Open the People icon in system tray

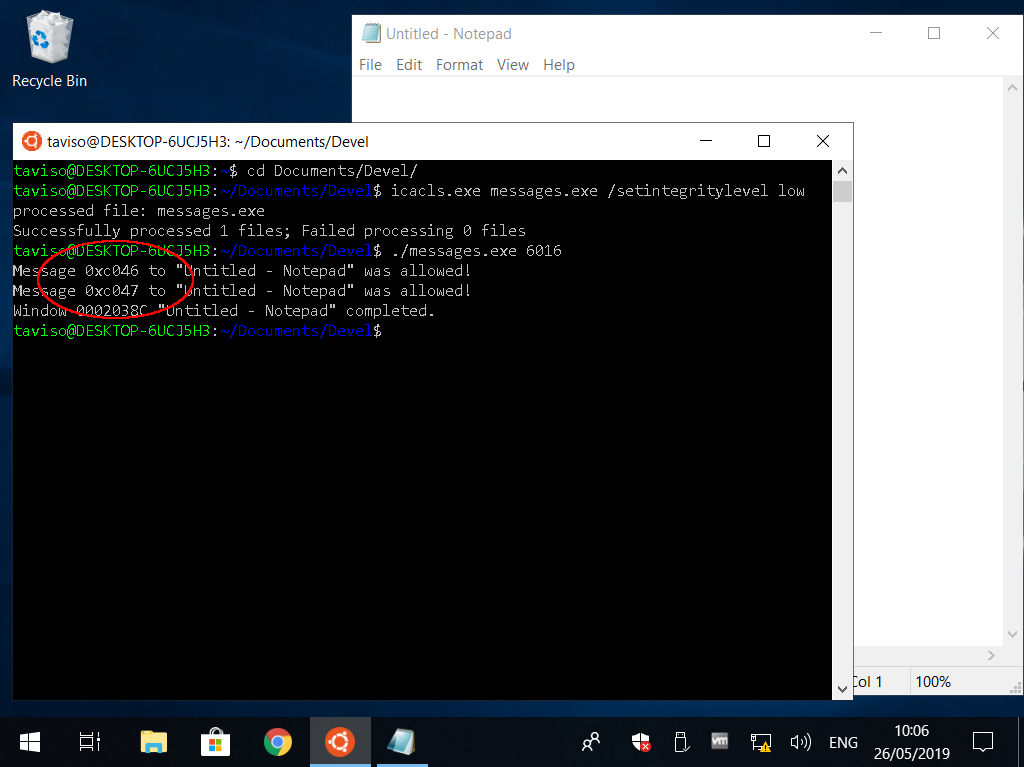[592, 742]
